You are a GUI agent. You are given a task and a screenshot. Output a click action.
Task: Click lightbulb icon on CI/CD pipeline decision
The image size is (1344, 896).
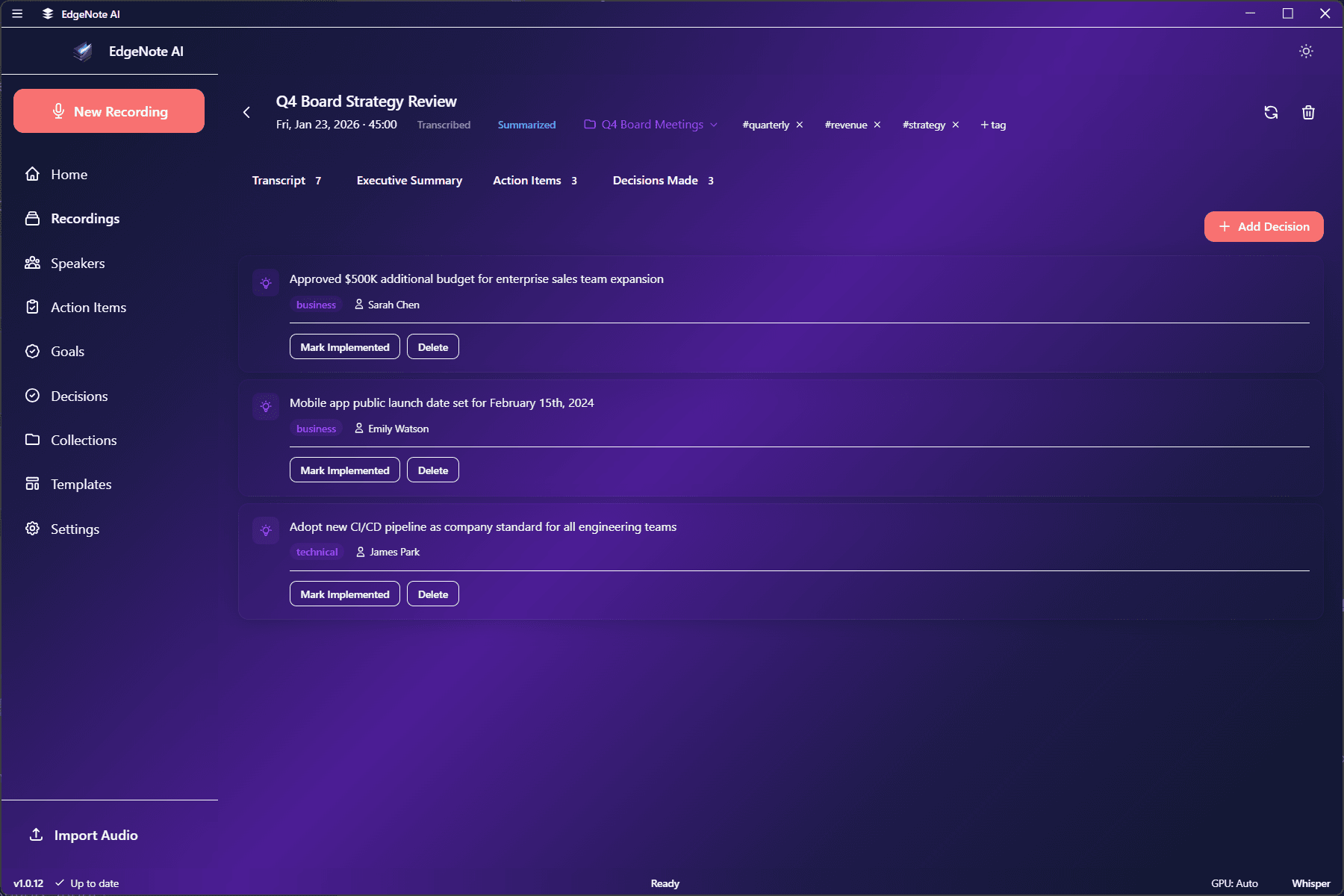coord(266,531)
